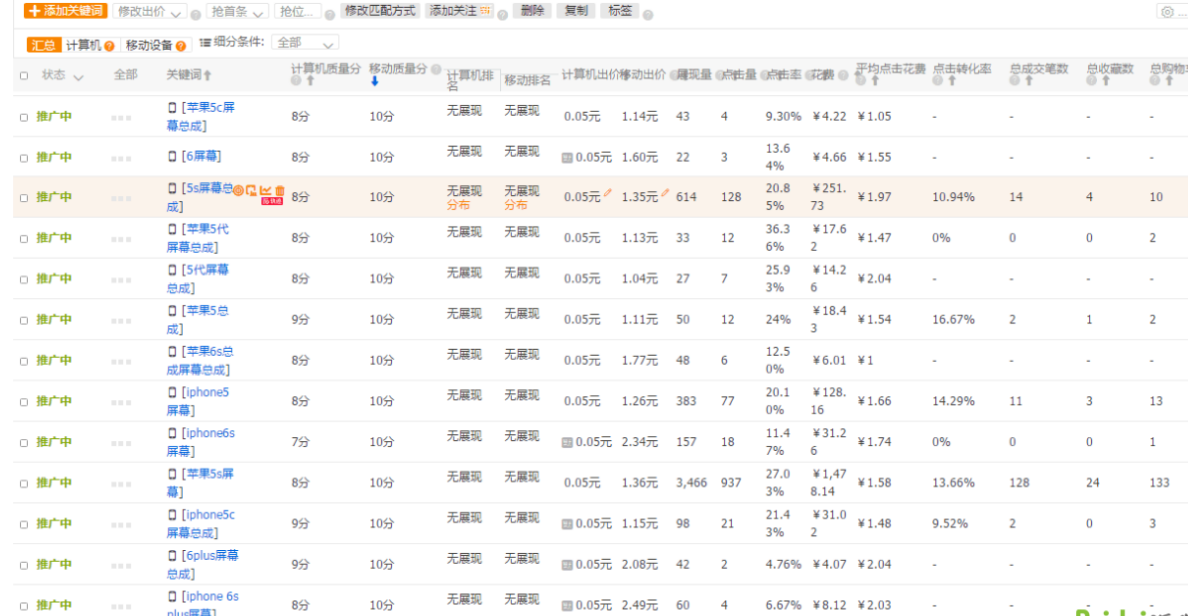Screen dimensions: 1188x616
Task: Open the 细分条件 全部 dropdown
Action: [305, 43]
